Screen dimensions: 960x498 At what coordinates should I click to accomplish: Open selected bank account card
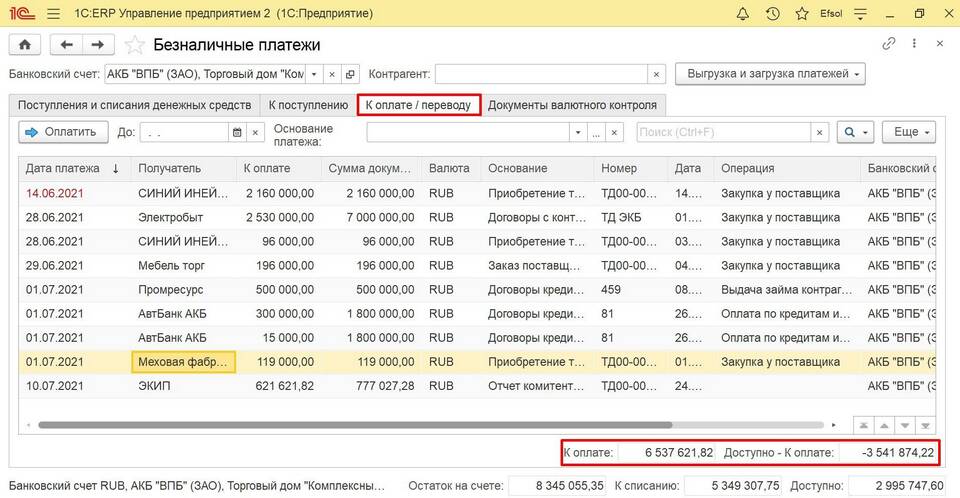[x=350, y=74]
